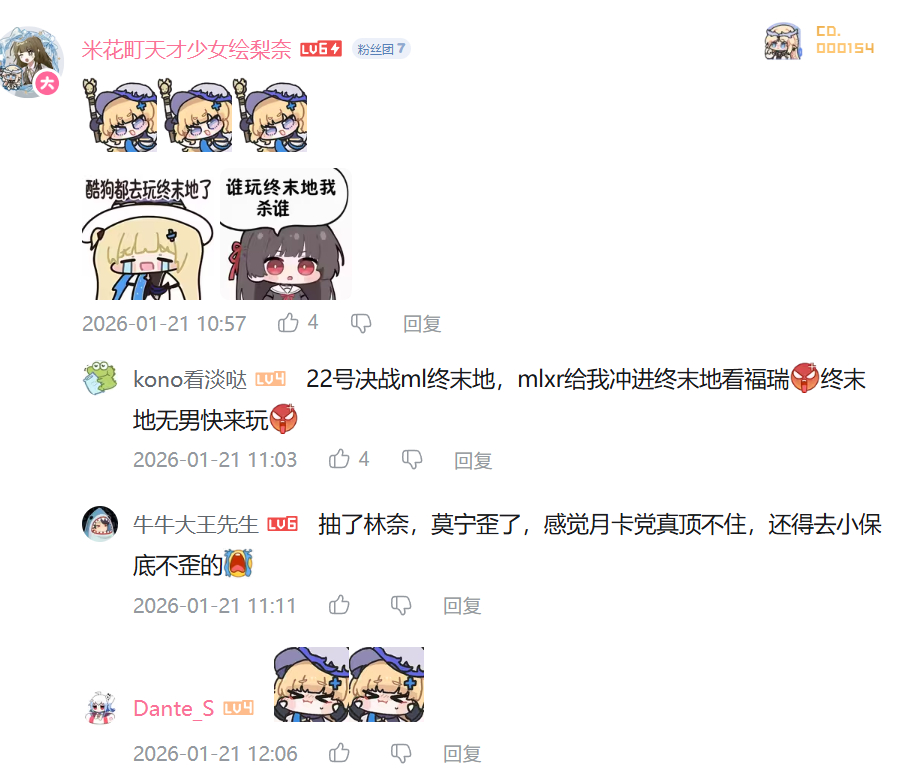912x775 pixels.
Task: Dislike Dante_S's reply
Action: coord(401,753)
